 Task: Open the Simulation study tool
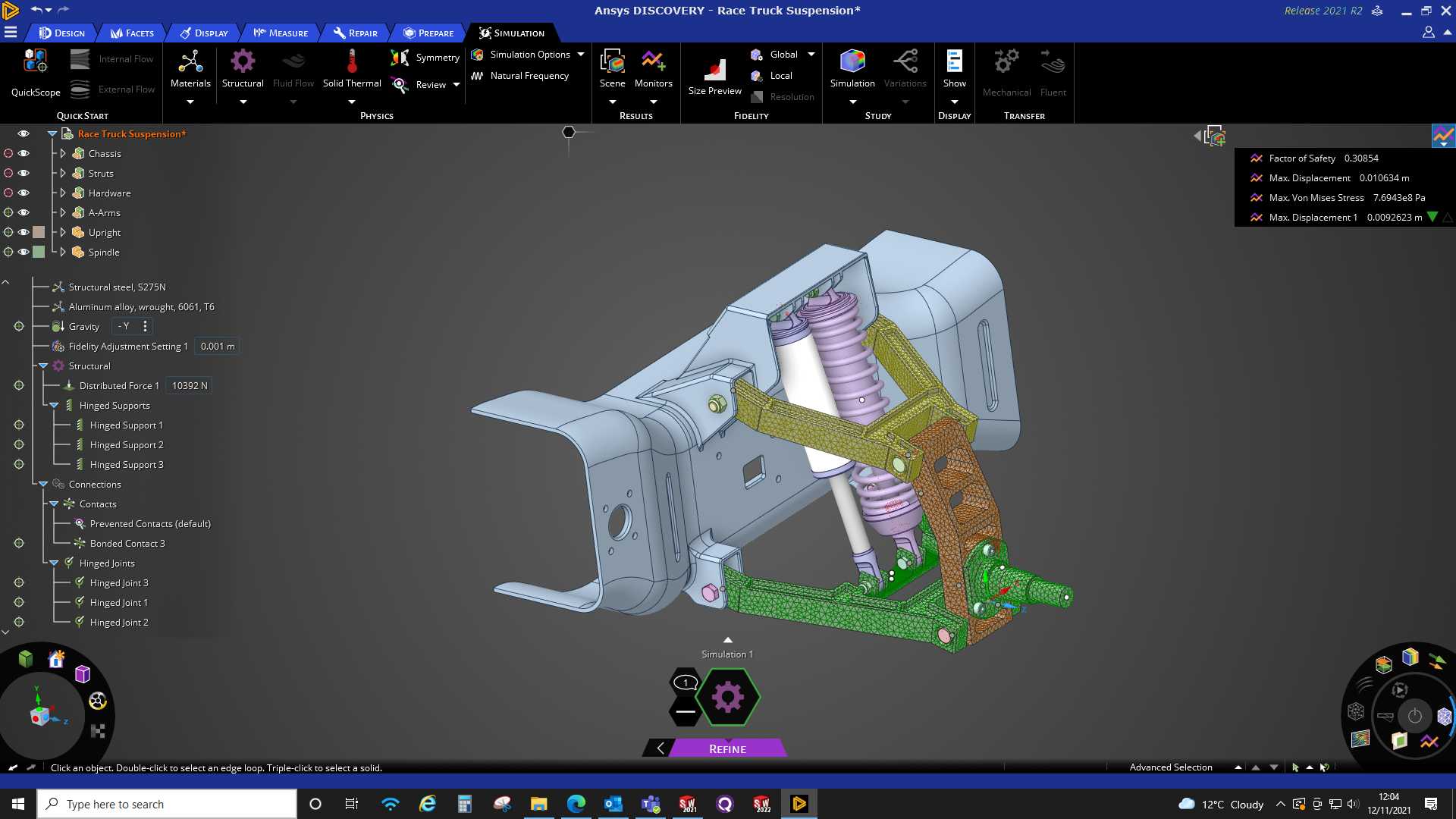click(x=852, y=70)
